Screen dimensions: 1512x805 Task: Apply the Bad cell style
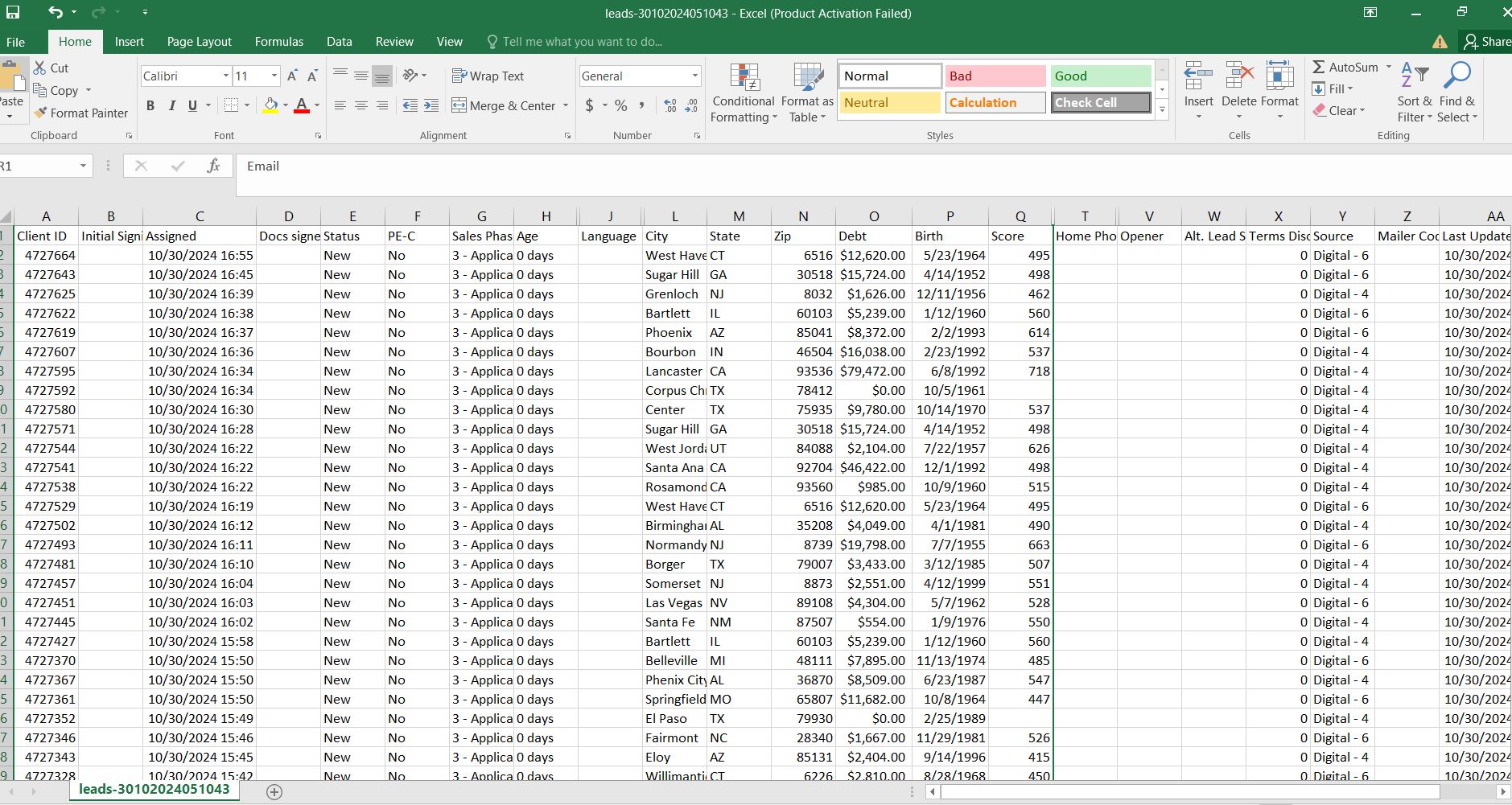(x=995, y=76)
